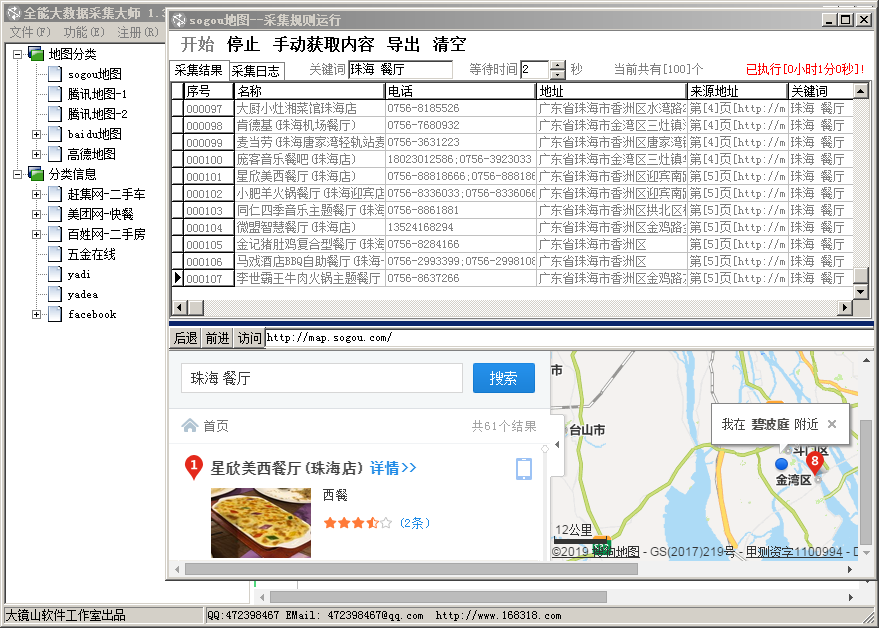This screenshot has width=879, height=628.
Task: Click the baidu地图 document icon
Action: [x=54, y=134]
